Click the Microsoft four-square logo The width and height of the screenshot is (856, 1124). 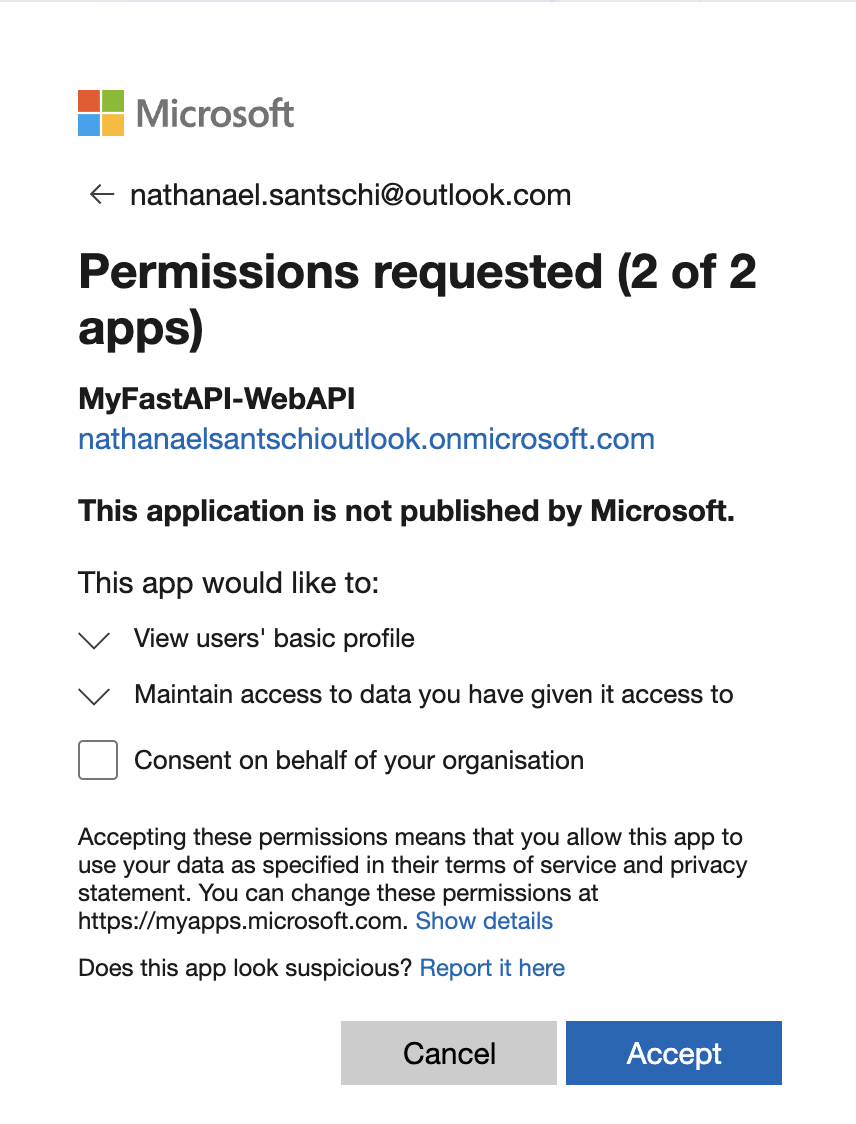[101, 113]
